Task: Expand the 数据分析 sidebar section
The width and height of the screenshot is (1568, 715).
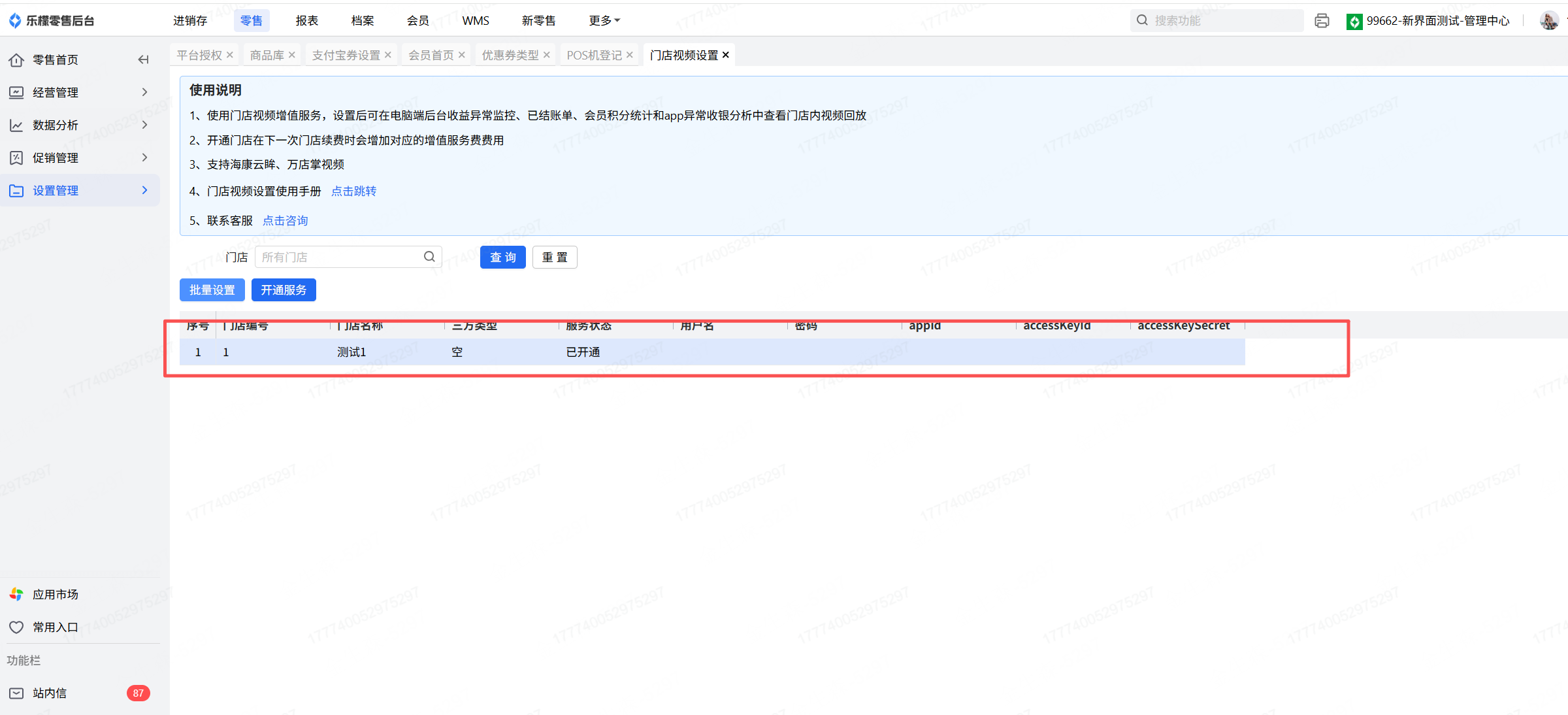Action: (x=56, y=125)
